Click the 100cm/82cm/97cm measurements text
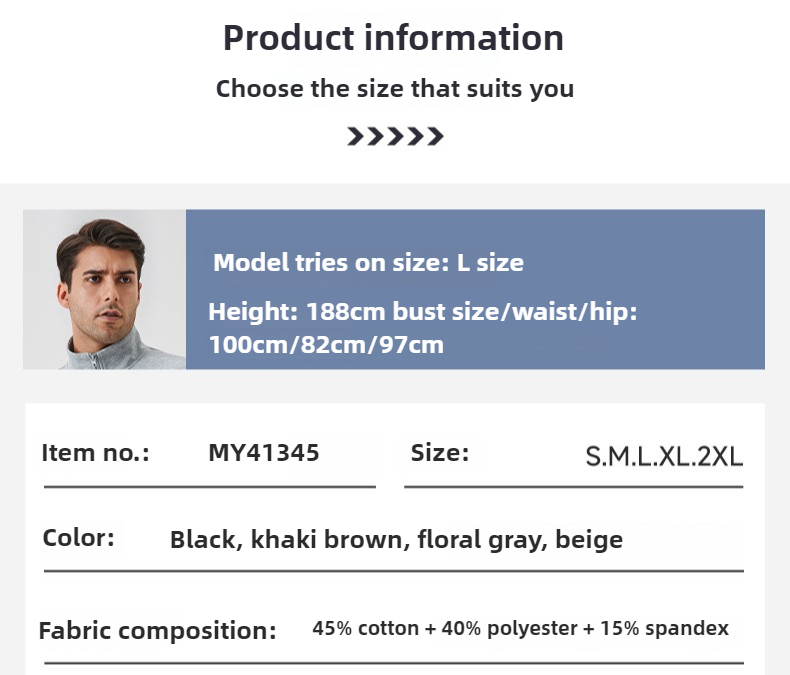 point(326,345)
